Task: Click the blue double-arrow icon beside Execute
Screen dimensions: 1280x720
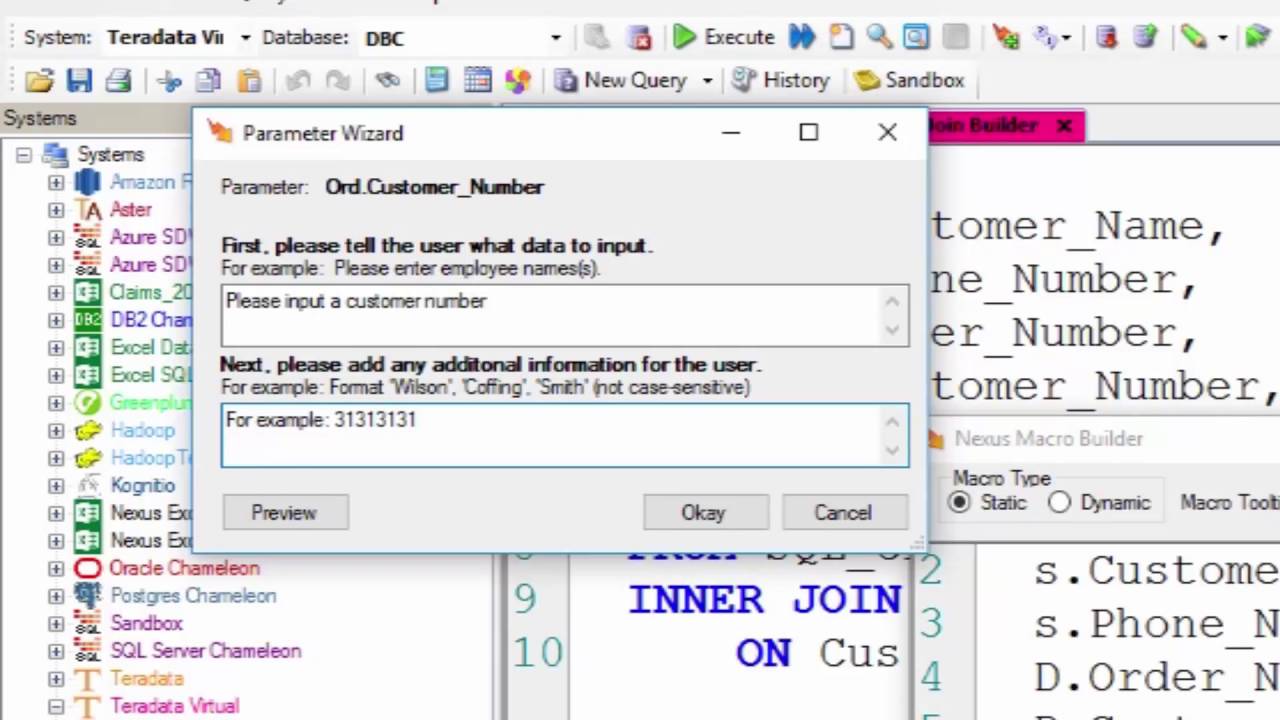Action: coord(802,38)
